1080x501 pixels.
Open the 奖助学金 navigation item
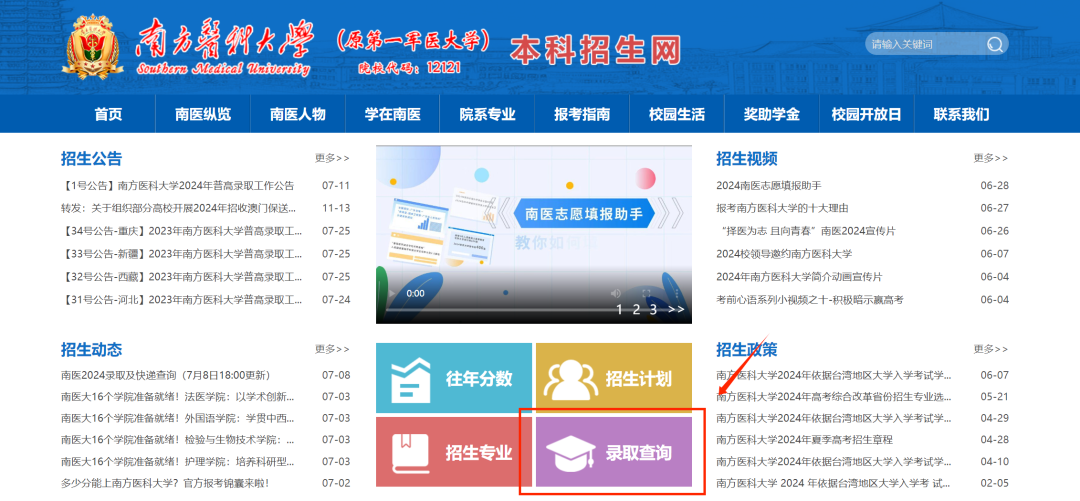click(x=771, y=114)
